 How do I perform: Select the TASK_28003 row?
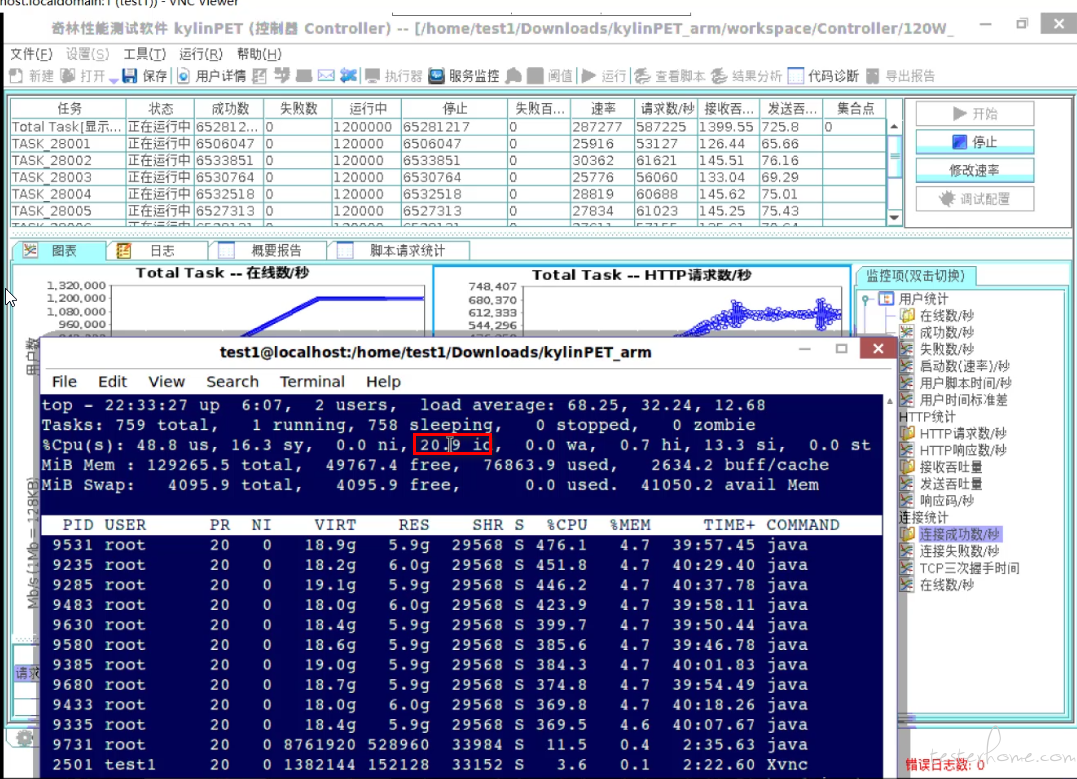448,177
